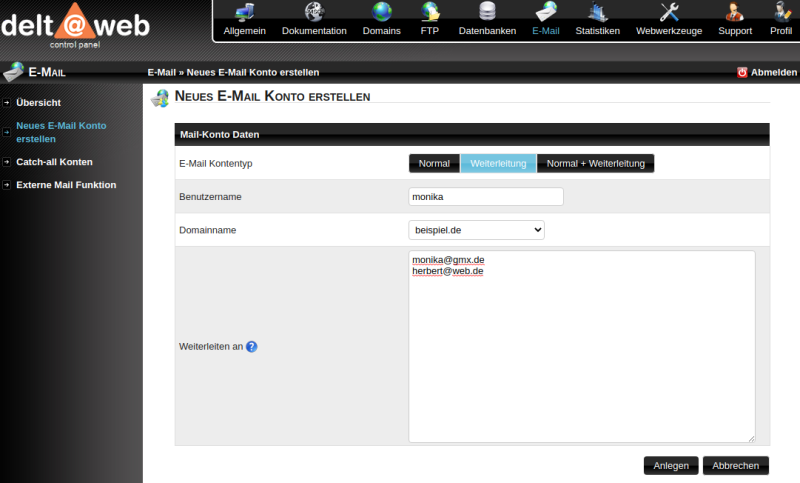This screenshot has width=800, height=483.
Task: Open the Übersicht sidebar item
Action: coord(39,102)
